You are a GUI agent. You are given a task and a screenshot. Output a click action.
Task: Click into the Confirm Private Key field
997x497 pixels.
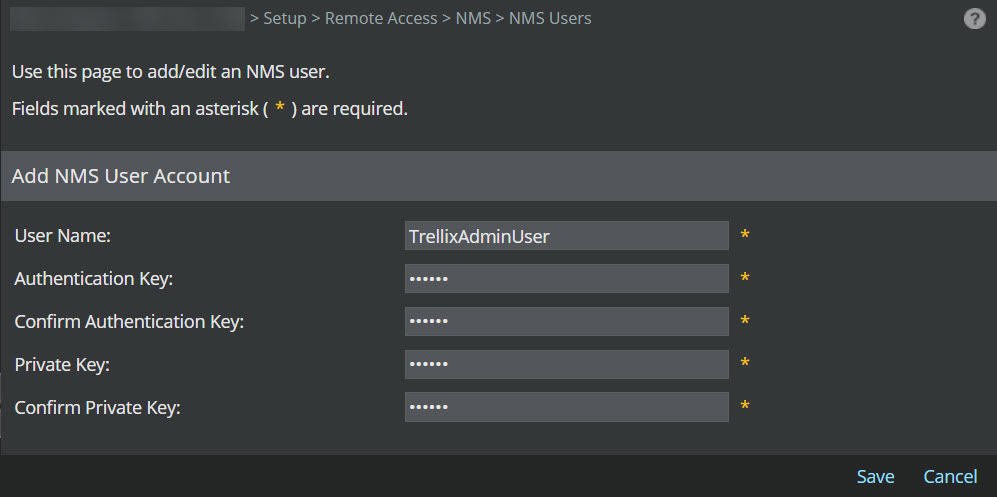click(567, 407)
